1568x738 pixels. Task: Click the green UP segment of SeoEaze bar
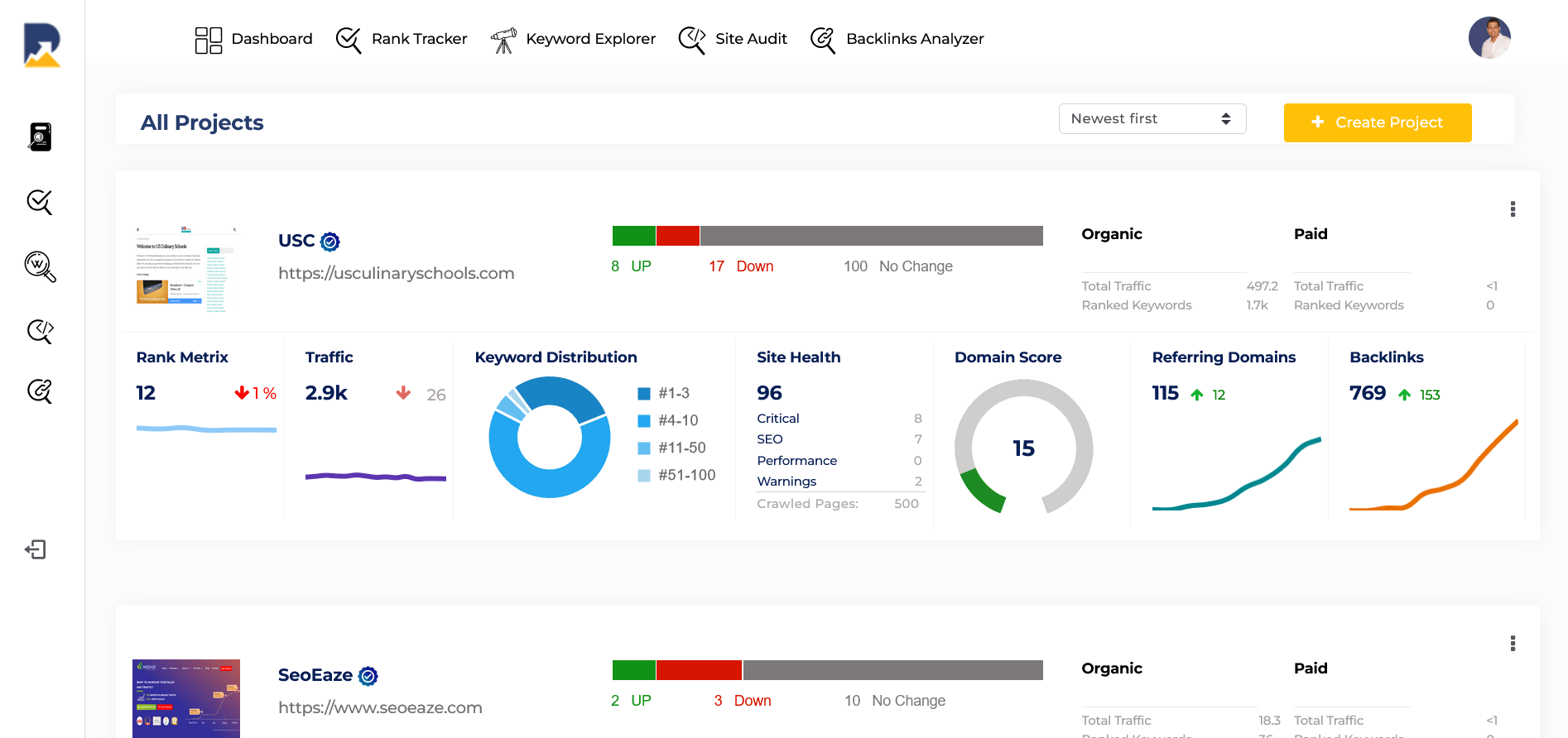coord(634,670)
